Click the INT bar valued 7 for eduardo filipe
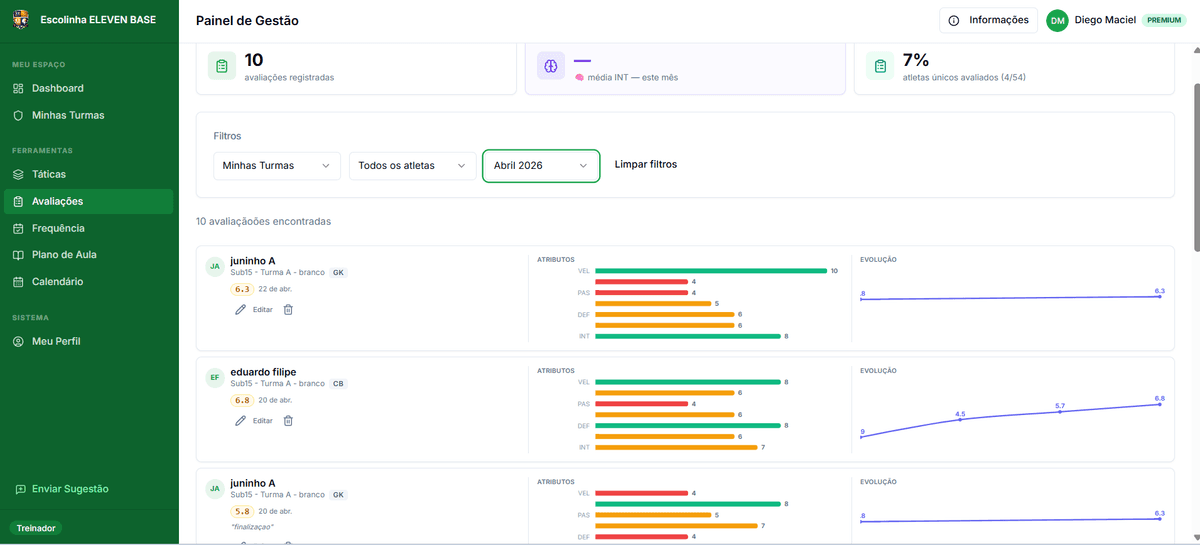This screenshot has width=1200, height=545. 676,447
